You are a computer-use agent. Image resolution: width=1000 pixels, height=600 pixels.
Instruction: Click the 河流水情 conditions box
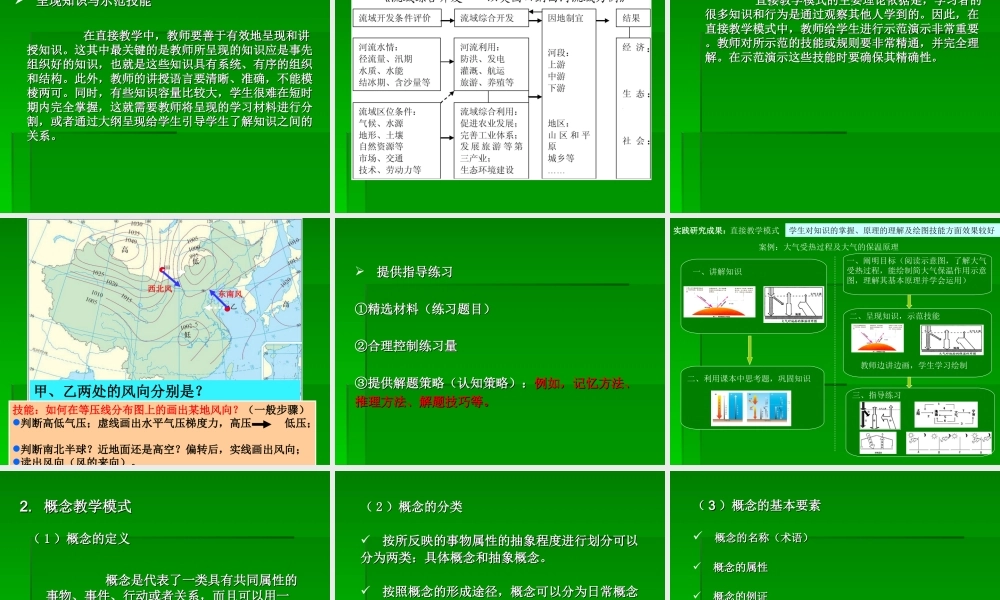tap(396, 64)
